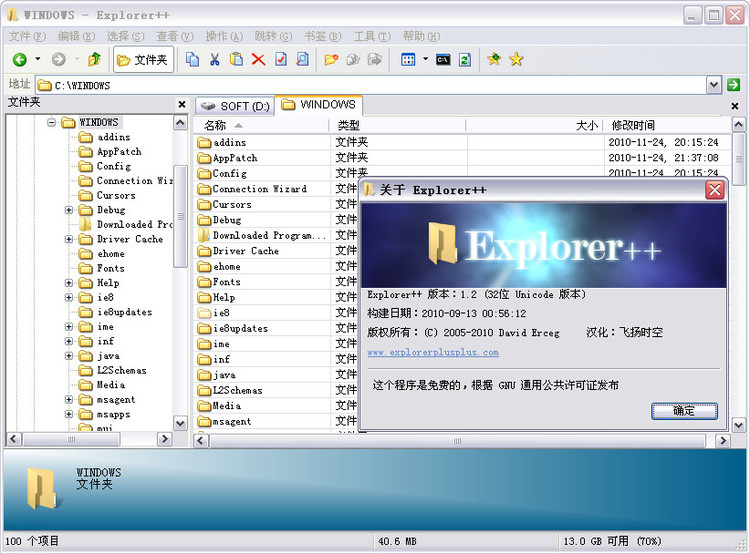Close the 关于 Explorer++ dialog
The image size is (750, 554).
[715, 190]
